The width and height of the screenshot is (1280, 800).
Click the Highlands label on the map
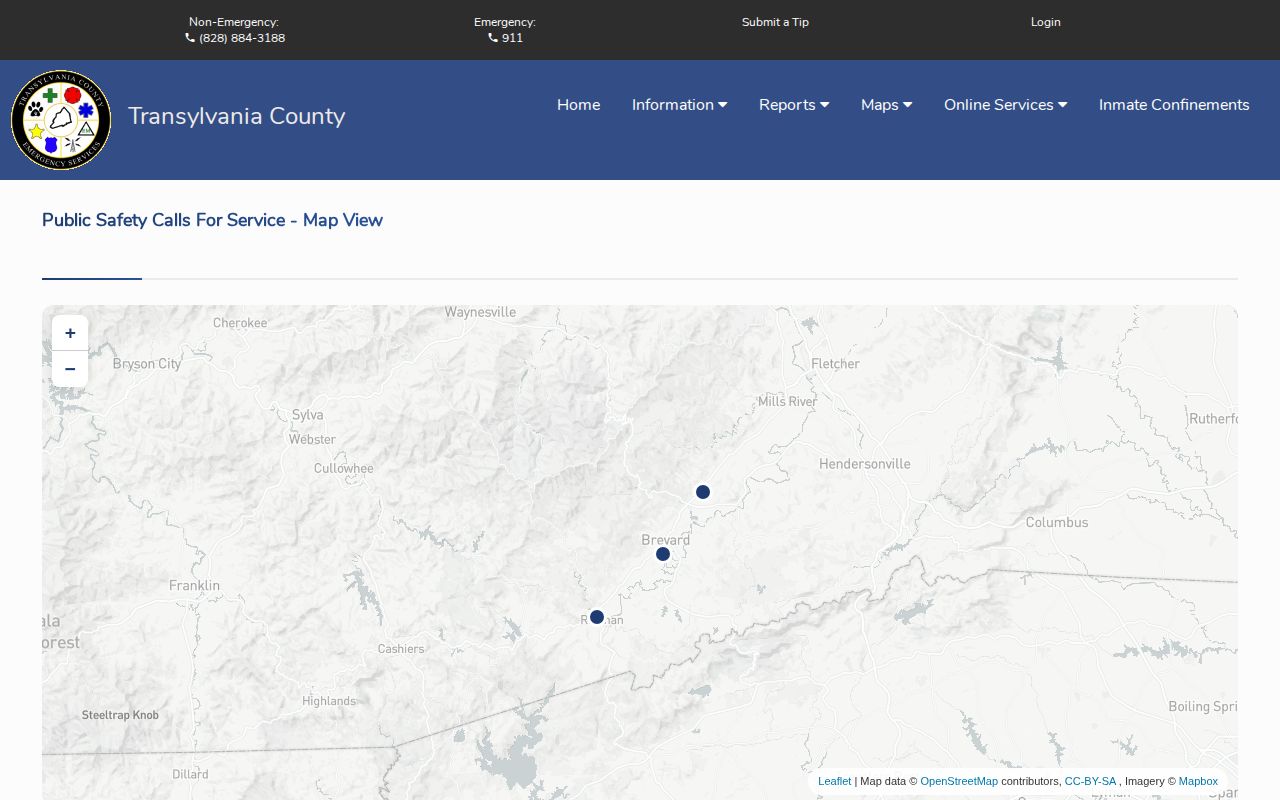tap(329, 701)
